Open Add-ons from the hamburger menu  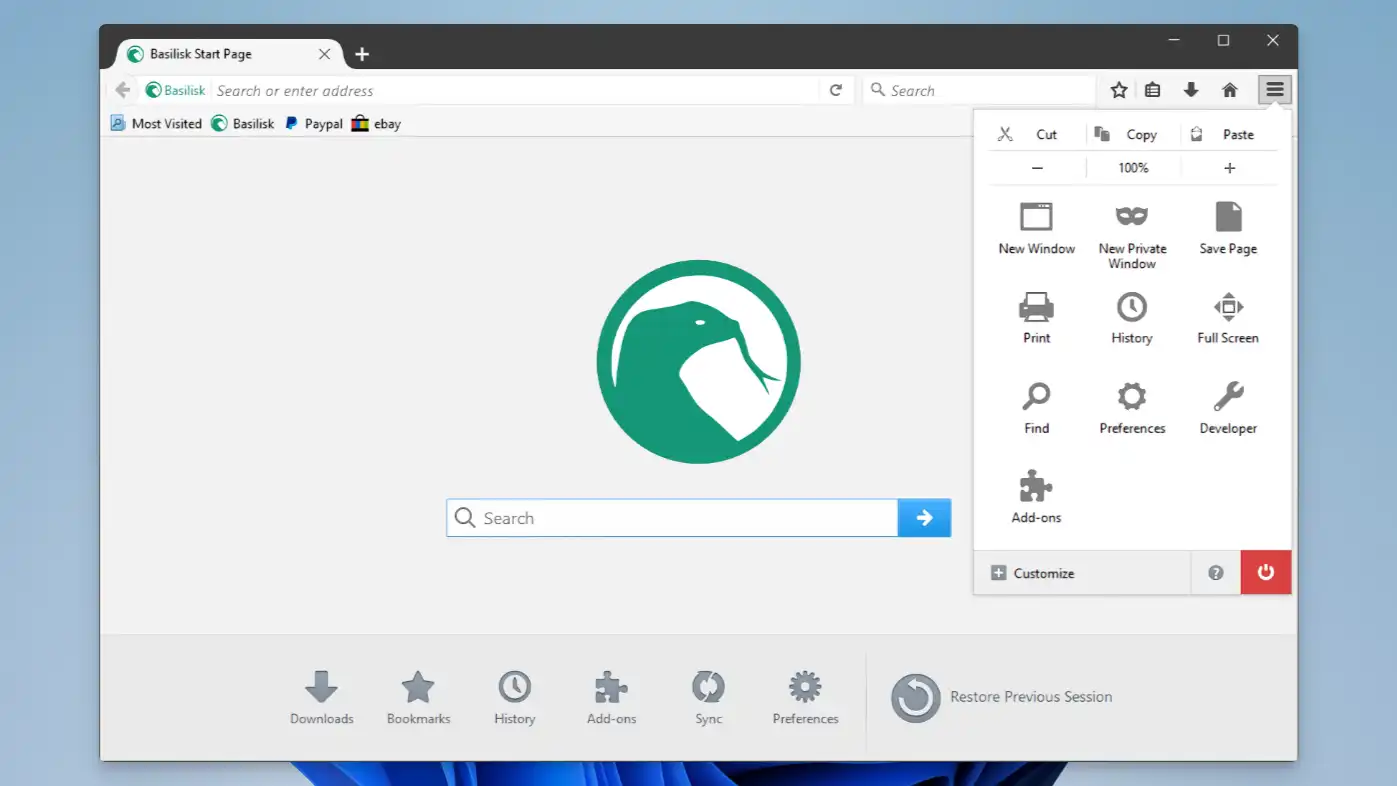click(x=1035, y=497)
